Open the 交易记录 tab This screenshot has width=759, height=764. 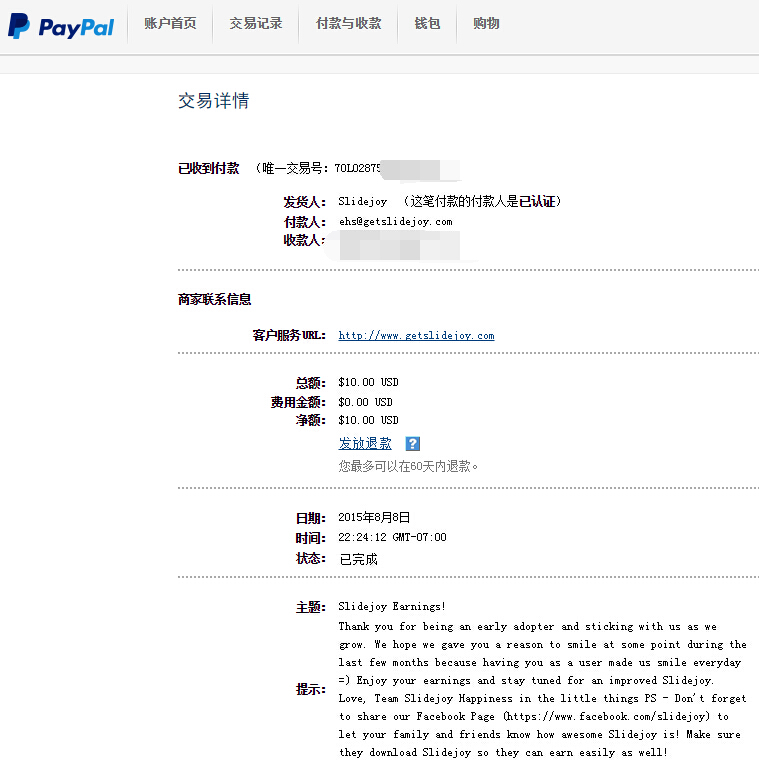click(256, 23)
